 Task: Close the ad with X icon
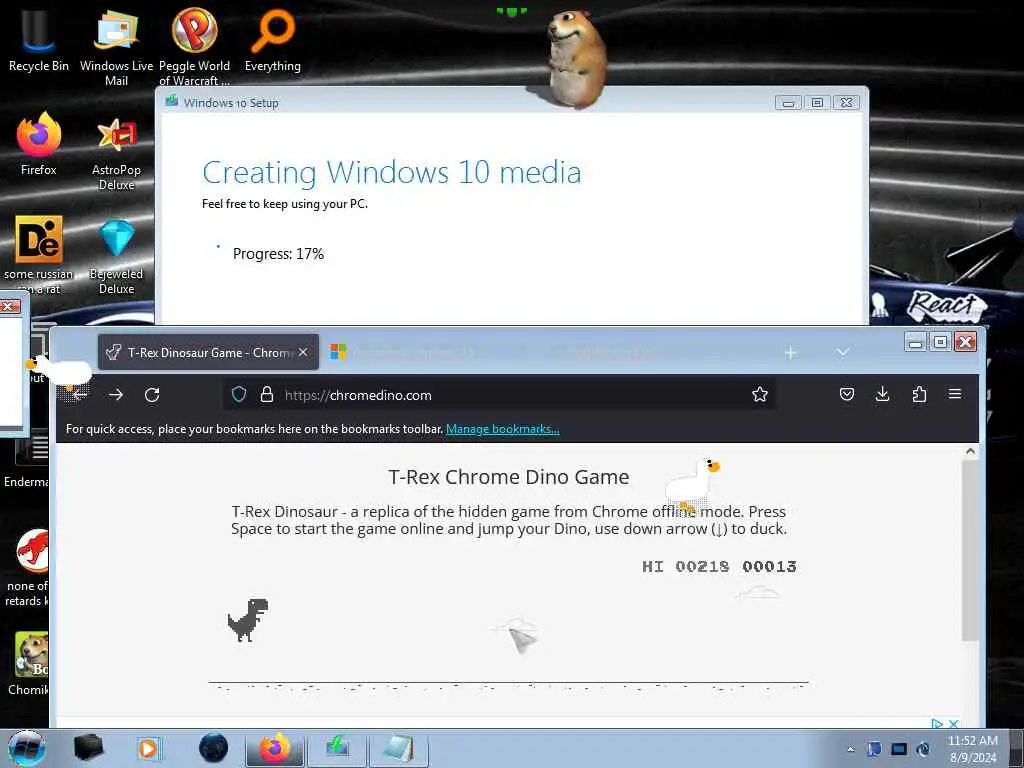click(x=953, y=724)
